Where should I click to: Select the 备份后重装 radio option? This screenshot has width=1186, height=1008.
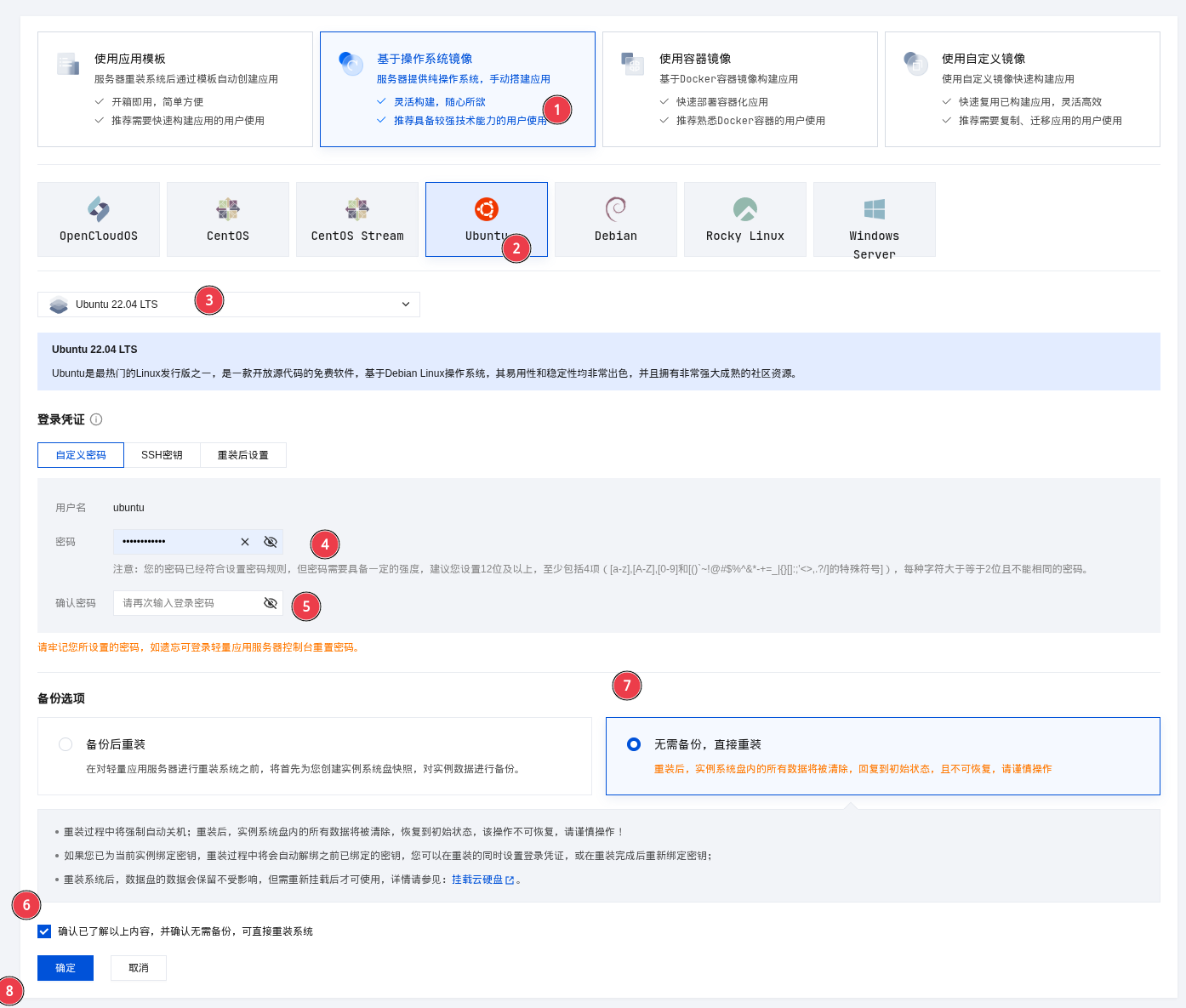point(66,744)
